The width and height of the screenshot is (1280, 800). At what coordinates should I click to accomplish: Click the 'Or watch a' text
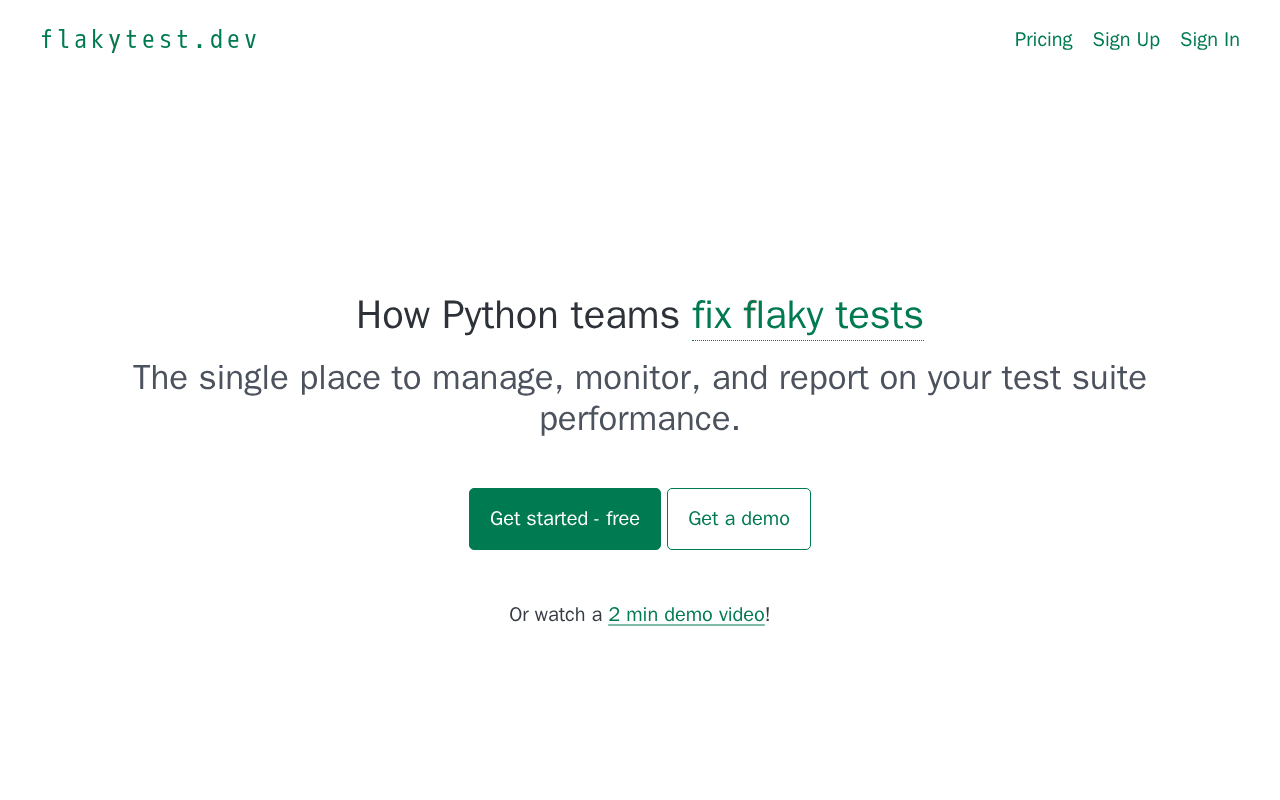click(555, 615)
